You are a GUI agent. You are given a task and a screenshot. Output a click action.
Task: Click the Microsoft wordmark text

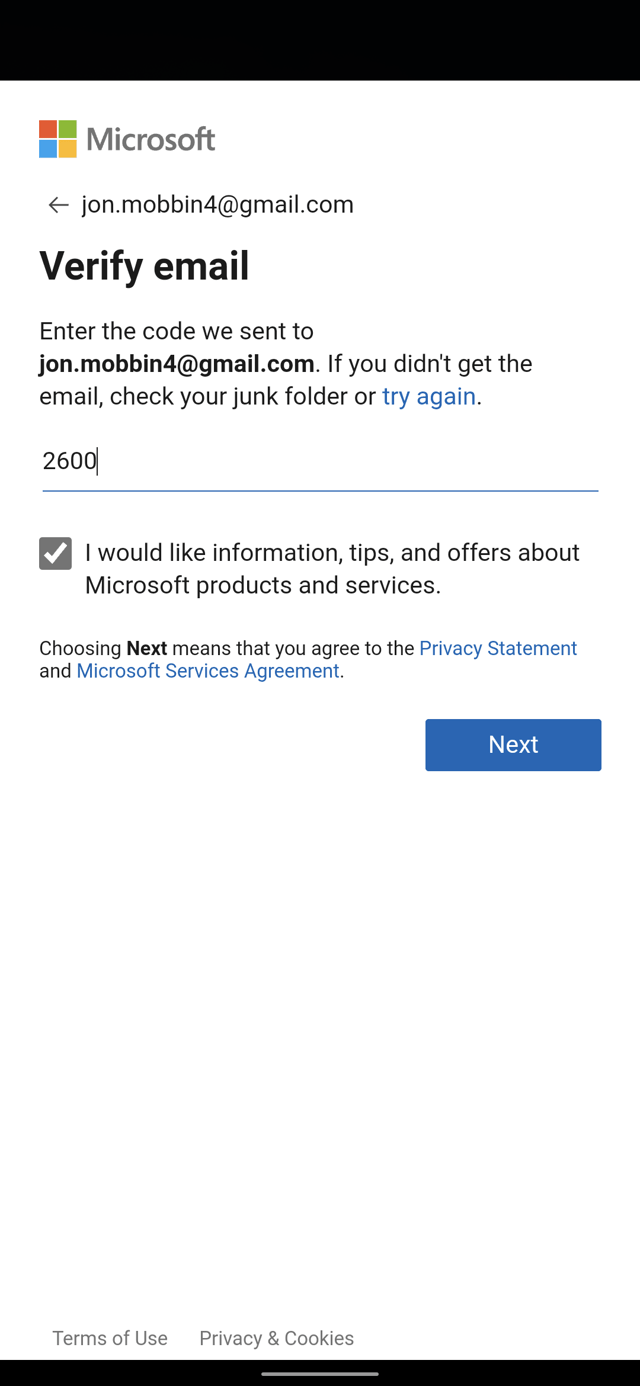click(x=151, y=139)
